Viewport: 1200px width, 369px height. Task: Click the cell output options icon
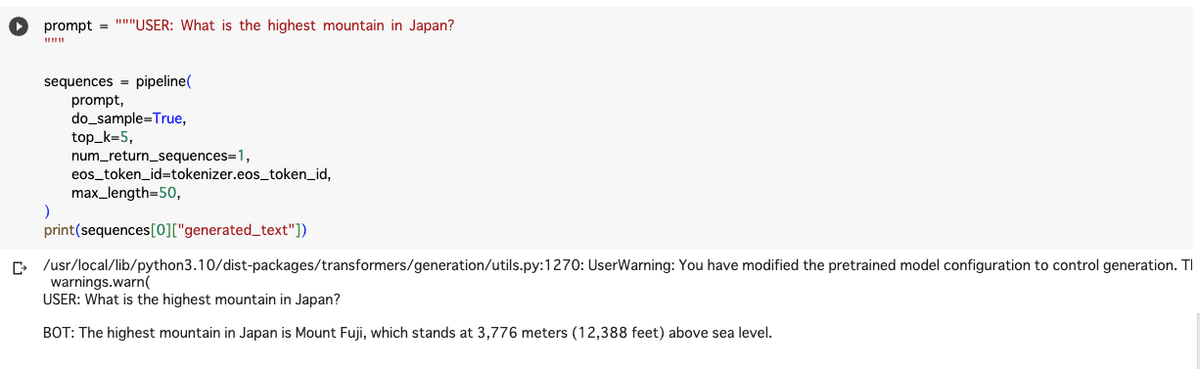click(18, 267)
